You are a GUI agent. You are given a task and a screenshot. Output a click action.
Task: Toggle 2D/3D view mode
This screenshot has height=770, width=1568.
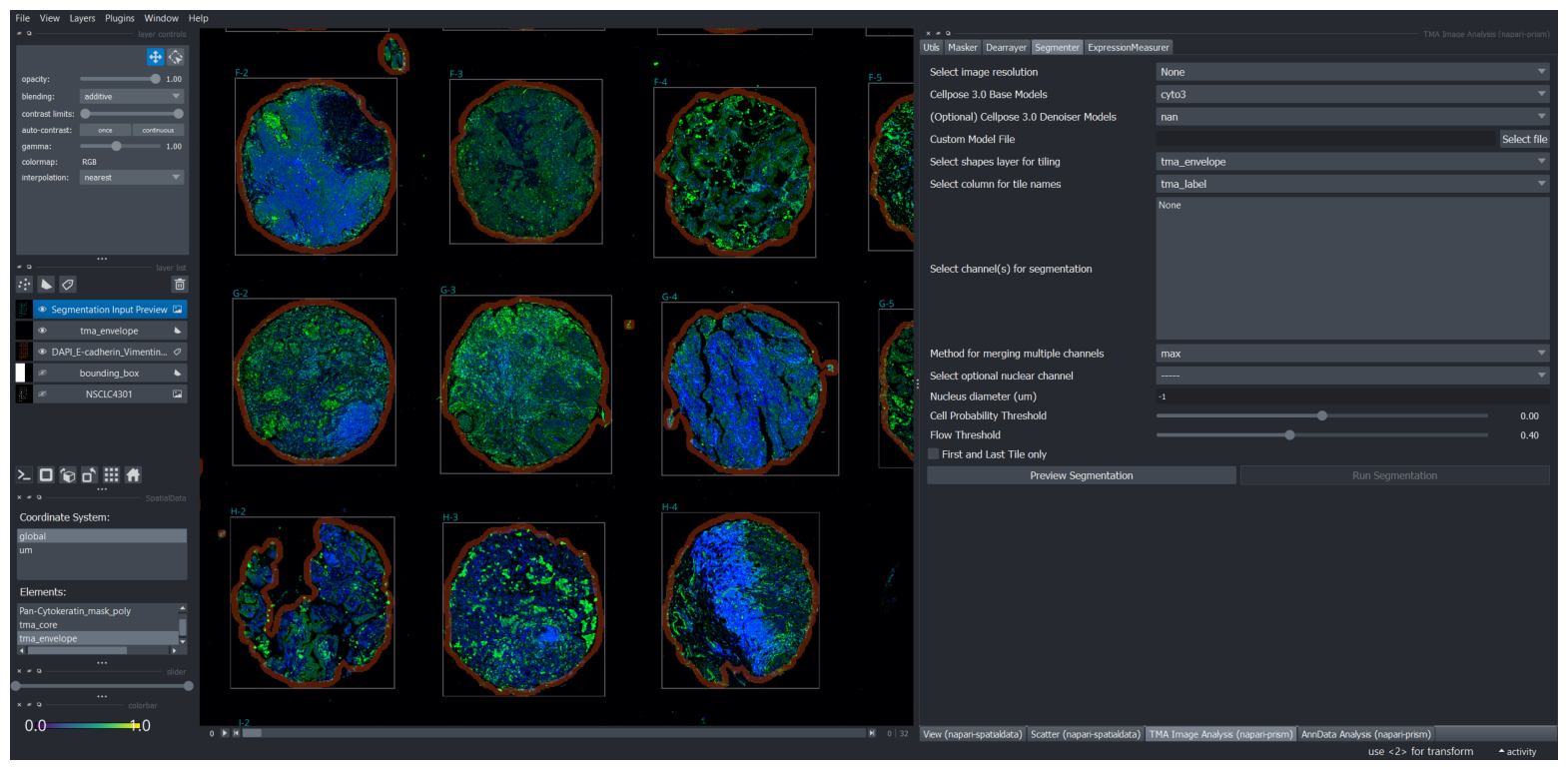[x=46, y=475]
